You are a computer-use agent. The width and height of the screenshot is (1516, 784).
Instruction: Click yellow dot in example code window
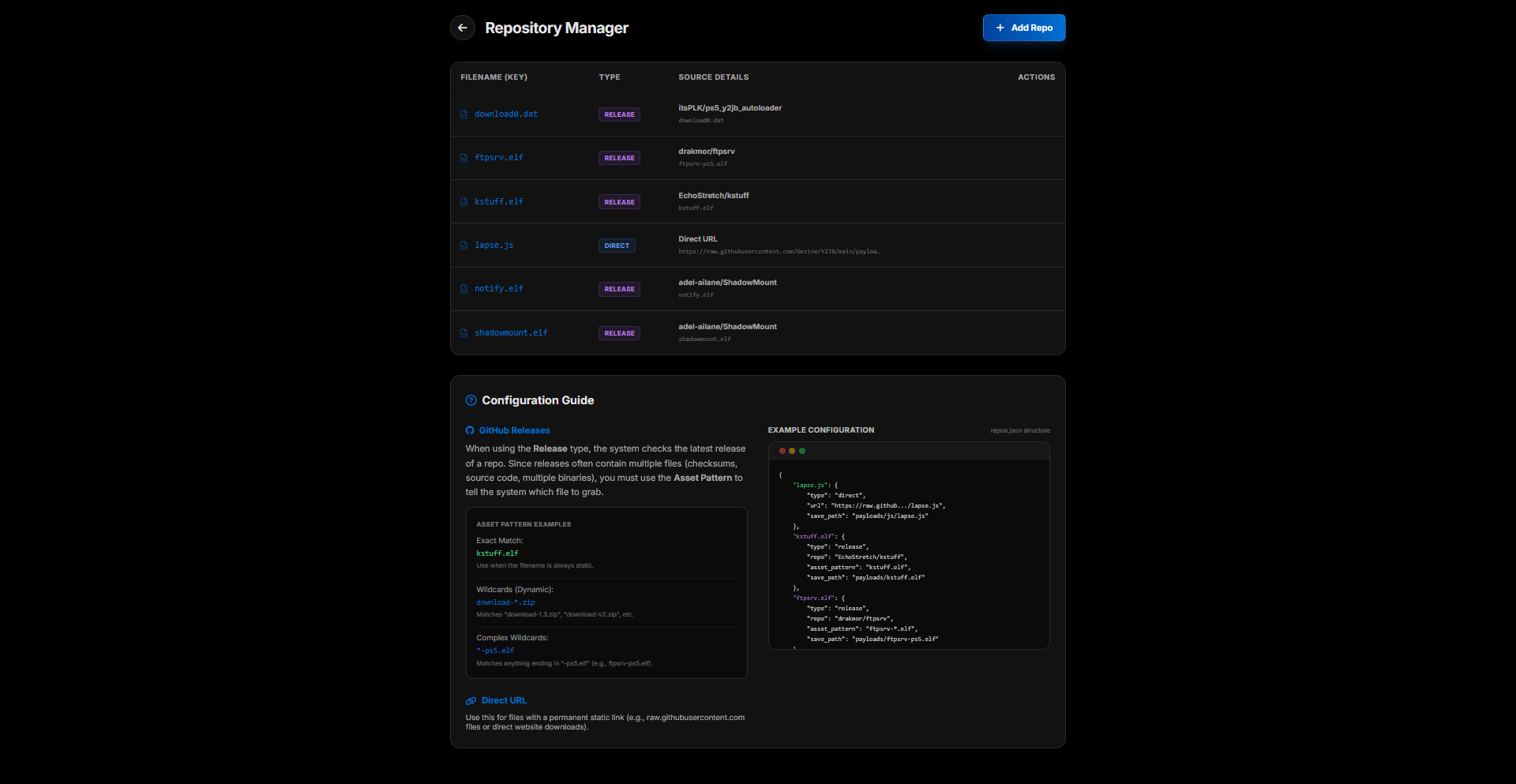click(x=792, y=451)
